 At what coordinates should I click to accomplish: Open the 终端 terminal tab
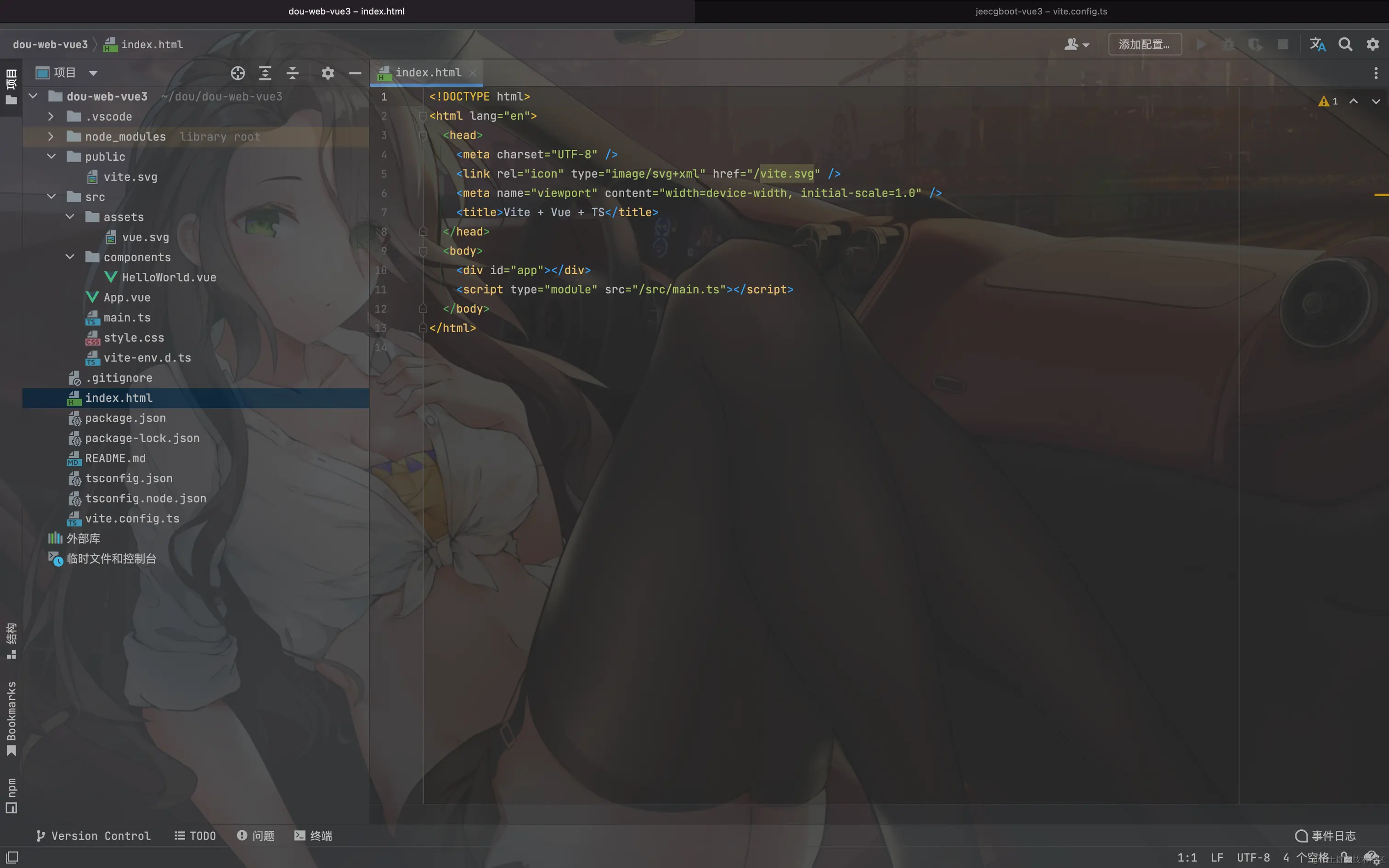point(313,836)
